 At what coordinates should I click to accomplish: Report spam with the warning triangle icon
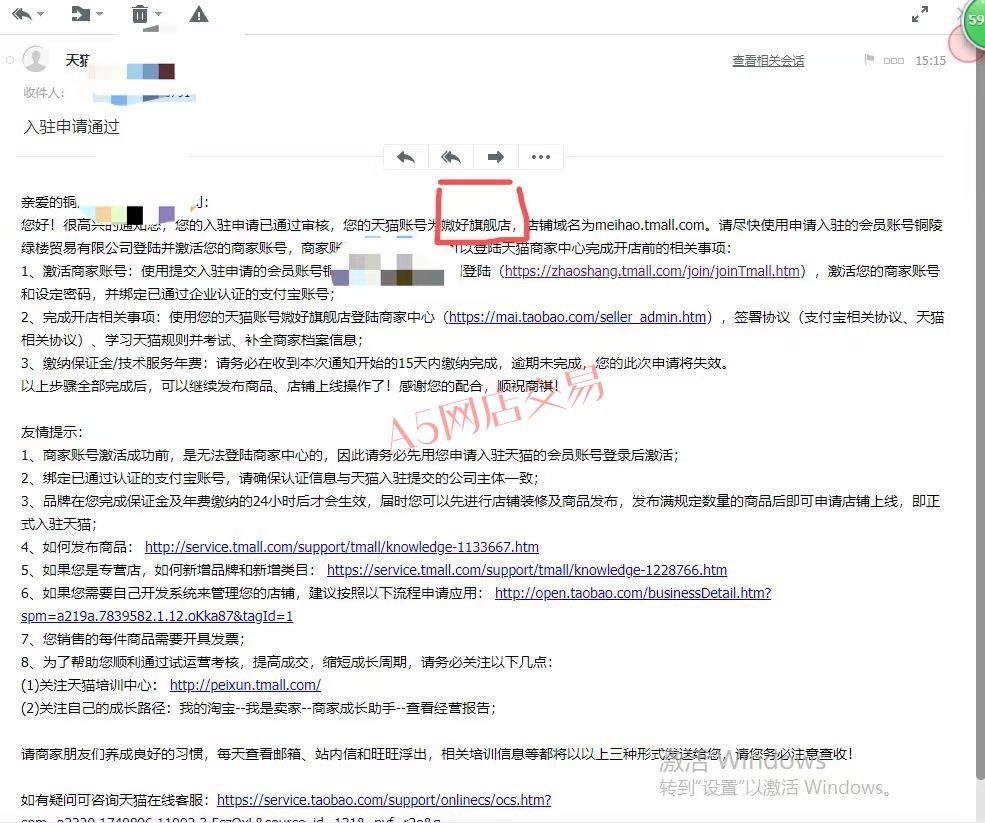199,13
